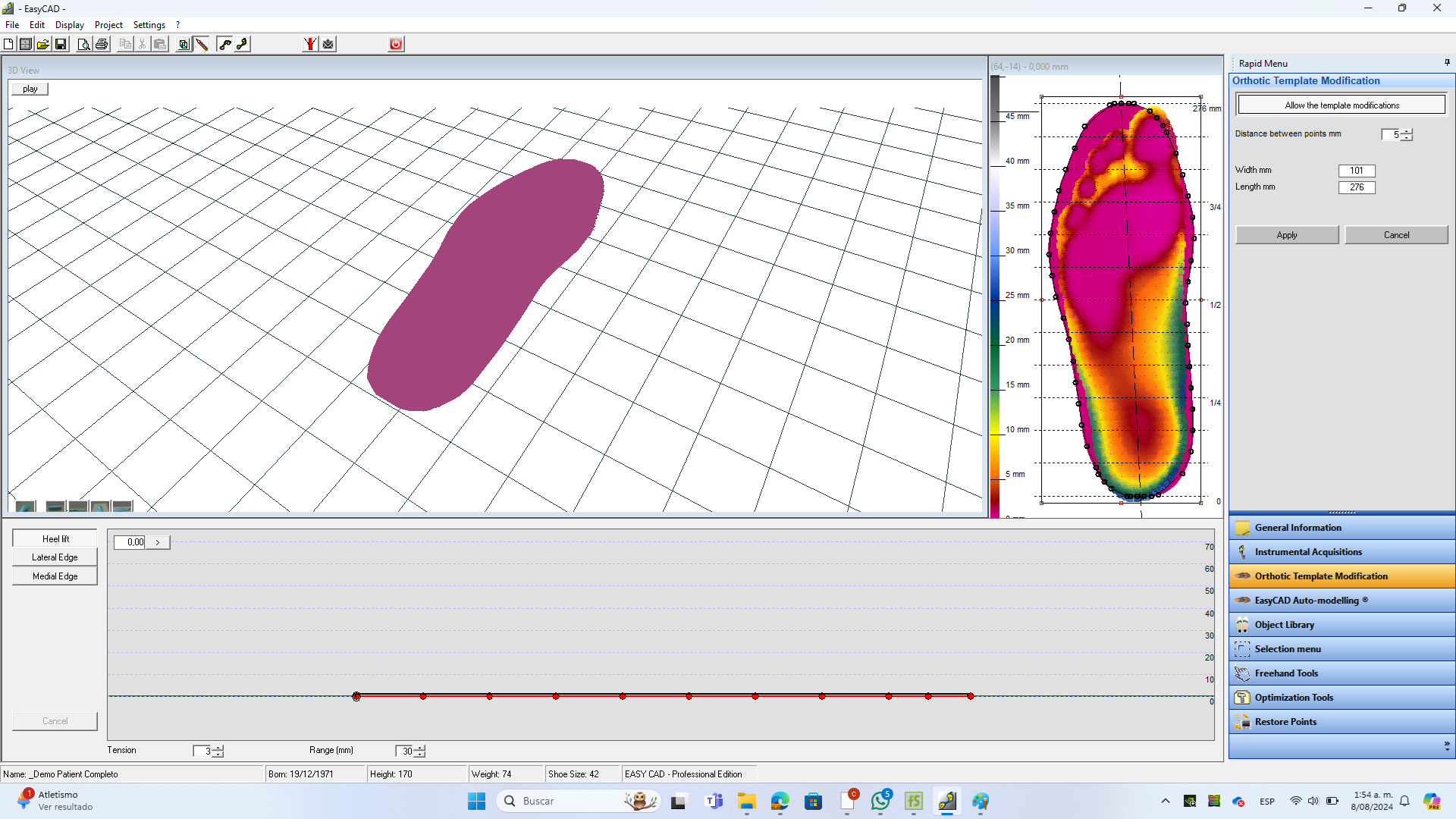Click the New file toolbar icon
1456x819 pixels.
pos(8,44)
